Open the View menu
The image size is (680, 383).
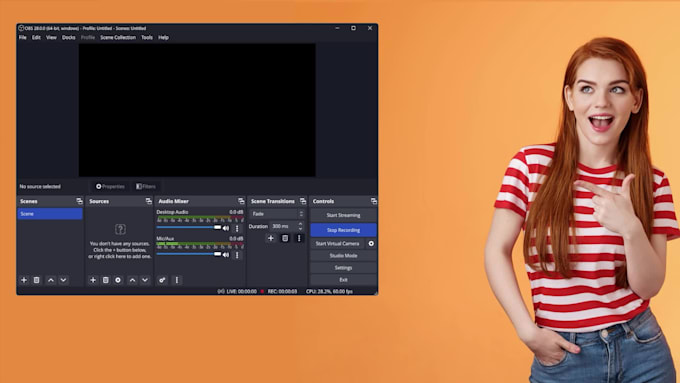click(x=51, y=38)
